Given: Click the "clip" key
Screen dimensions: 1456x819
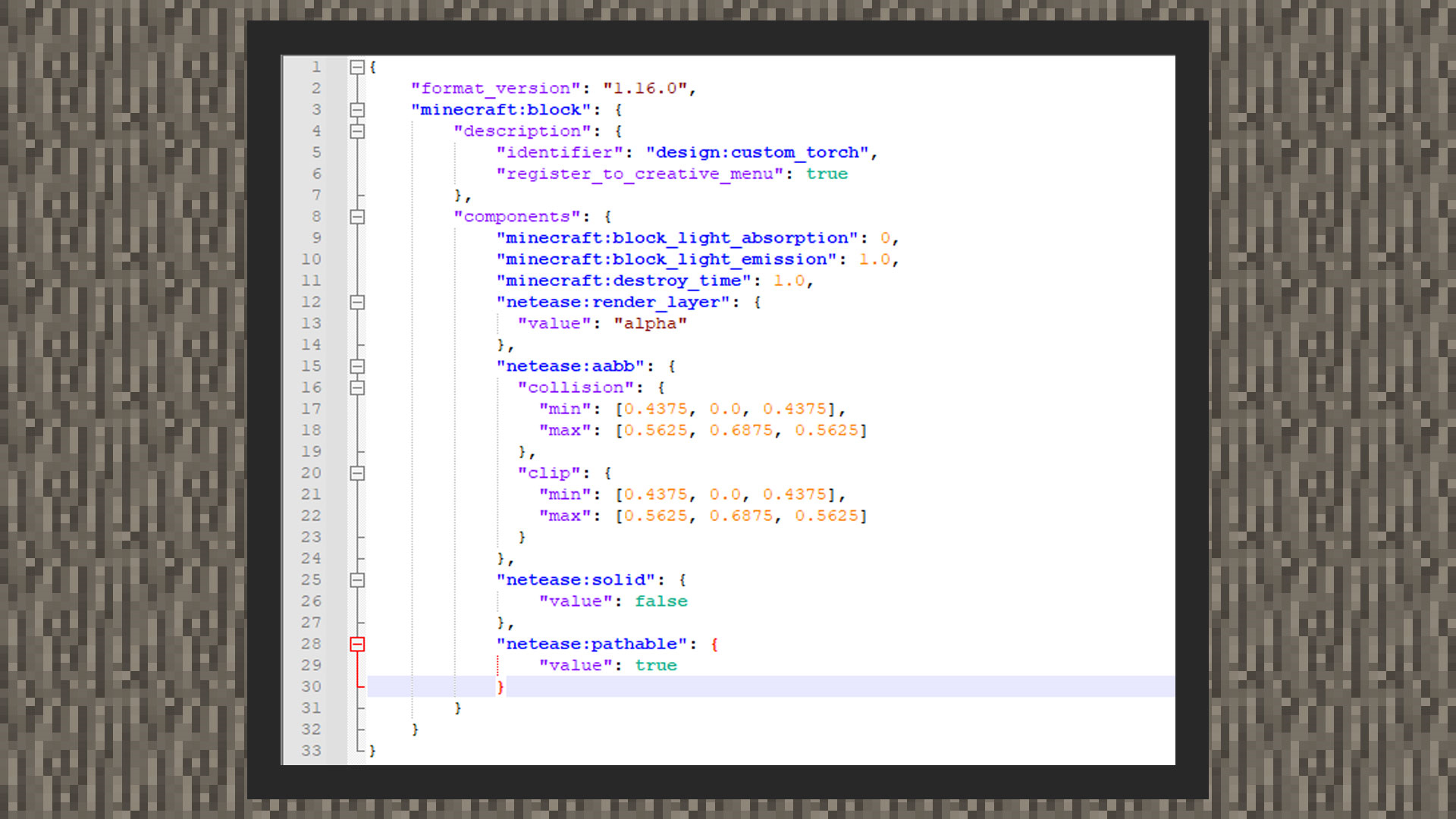Looking at the screenshot, I should coord(549,473).
